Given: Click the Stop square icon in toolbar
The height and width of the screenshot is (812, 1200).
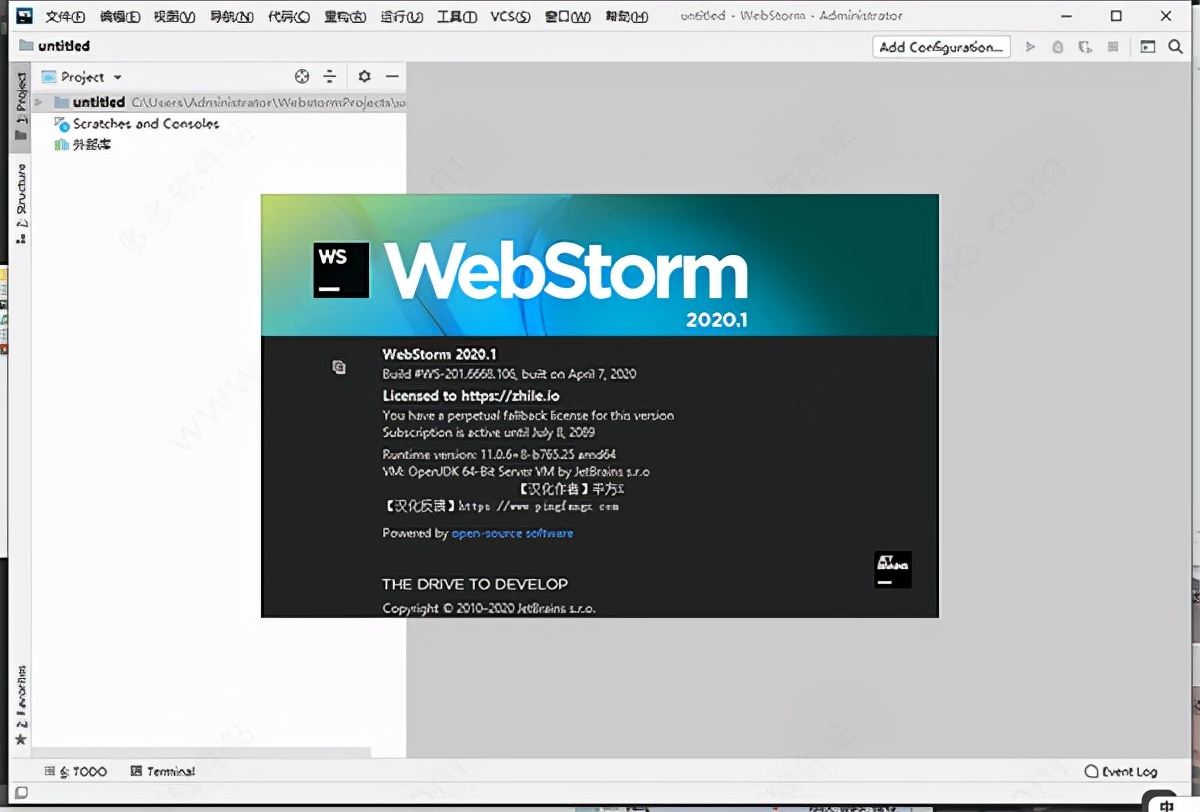Looking at the screenshot, I should [x=1113, y=47].
